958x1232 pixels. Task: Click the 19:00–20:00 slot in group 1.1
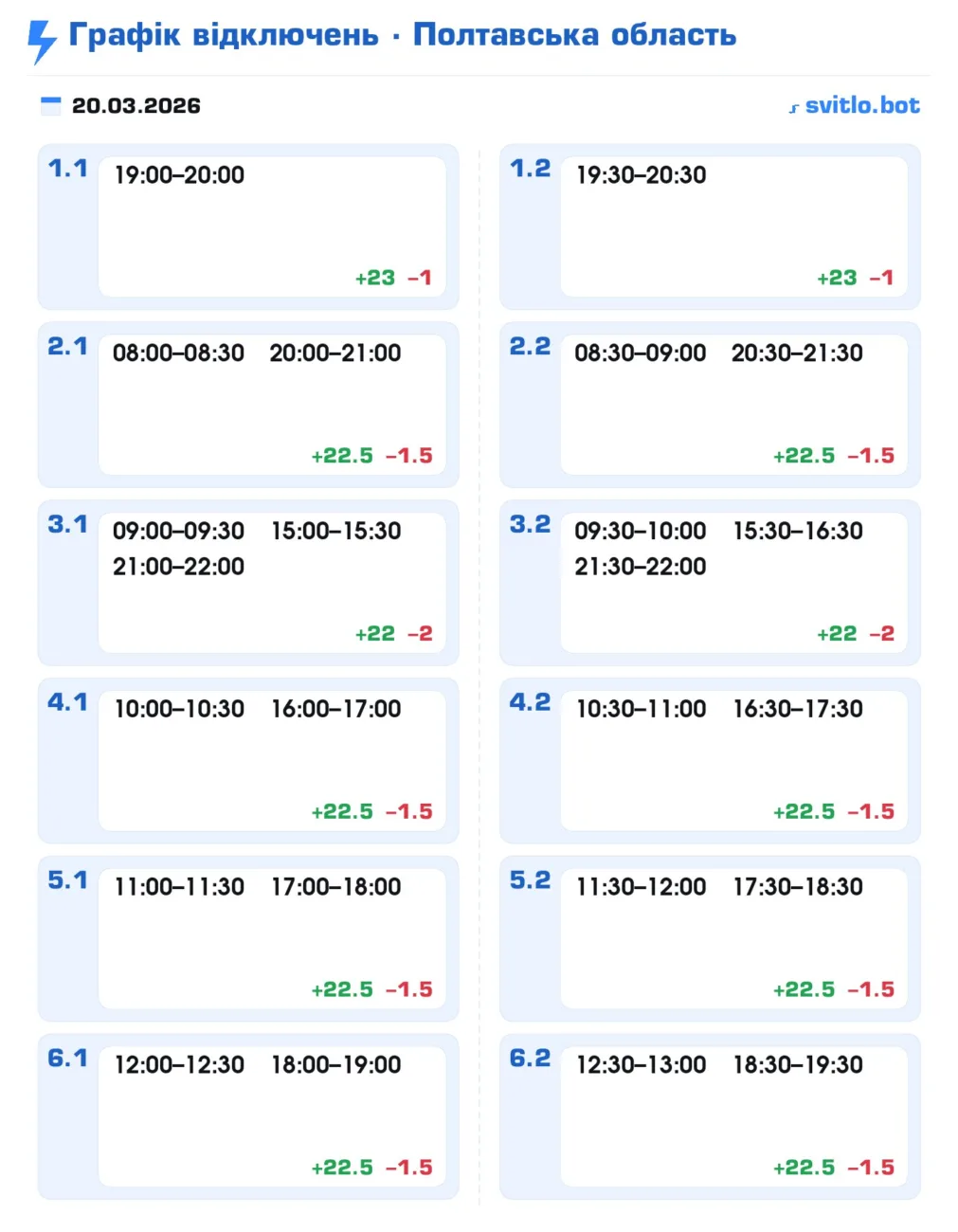tap(179, 174)
